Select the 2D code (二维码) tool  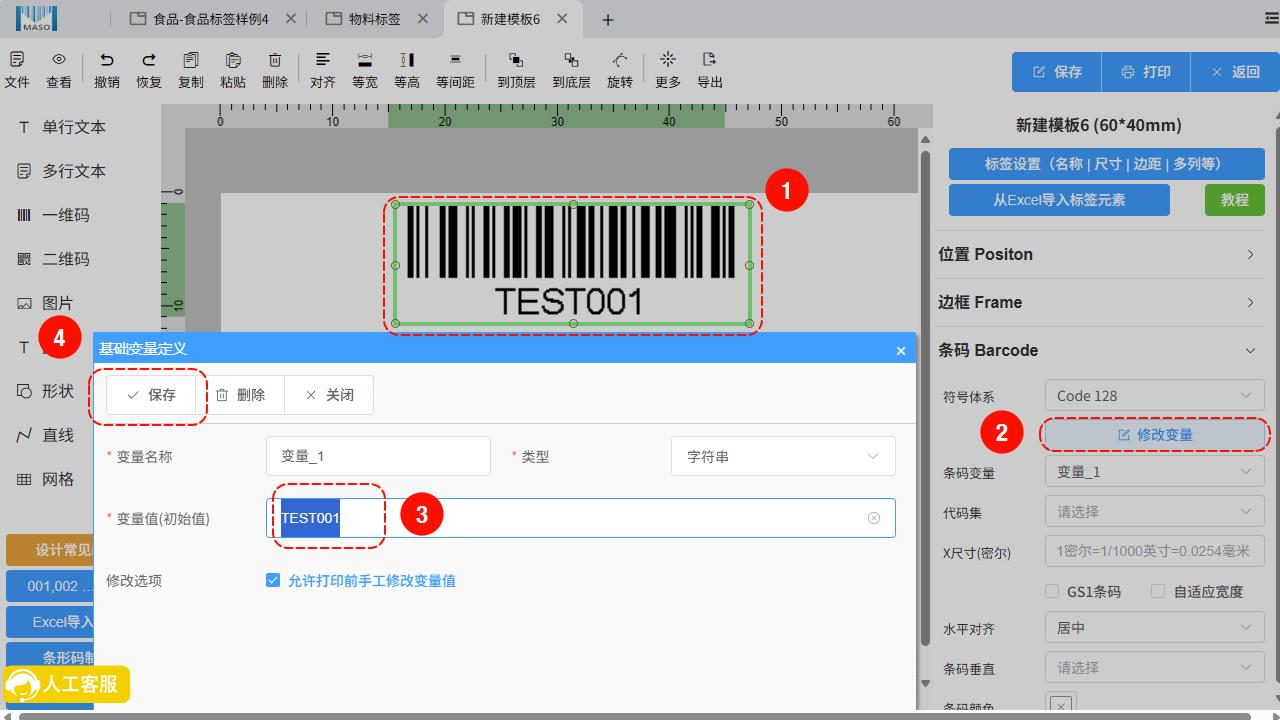tap(55, 259)
